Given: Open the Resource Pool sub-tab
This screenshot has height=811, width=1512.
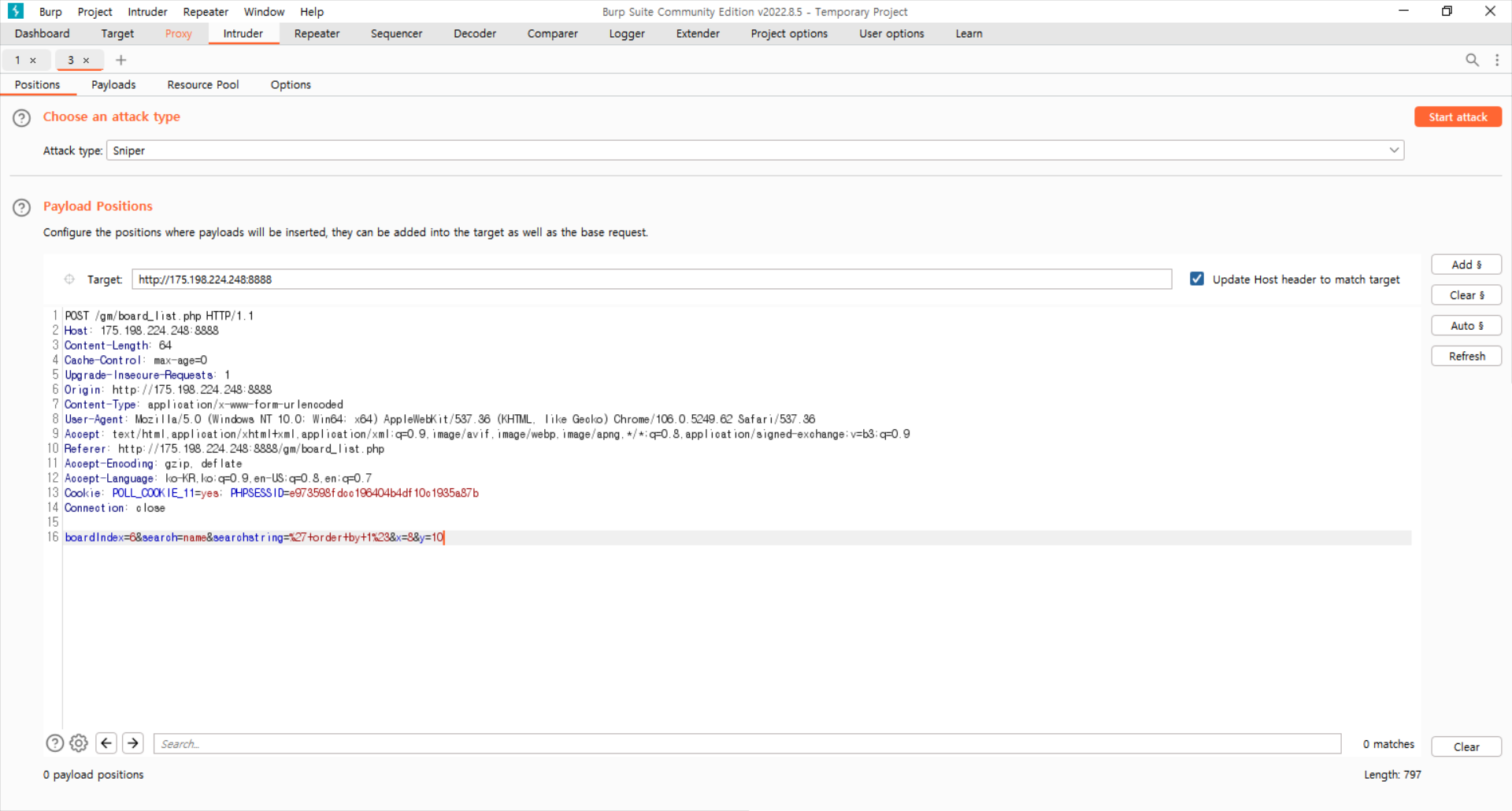Looking at the screenshot, I should 203,85.
